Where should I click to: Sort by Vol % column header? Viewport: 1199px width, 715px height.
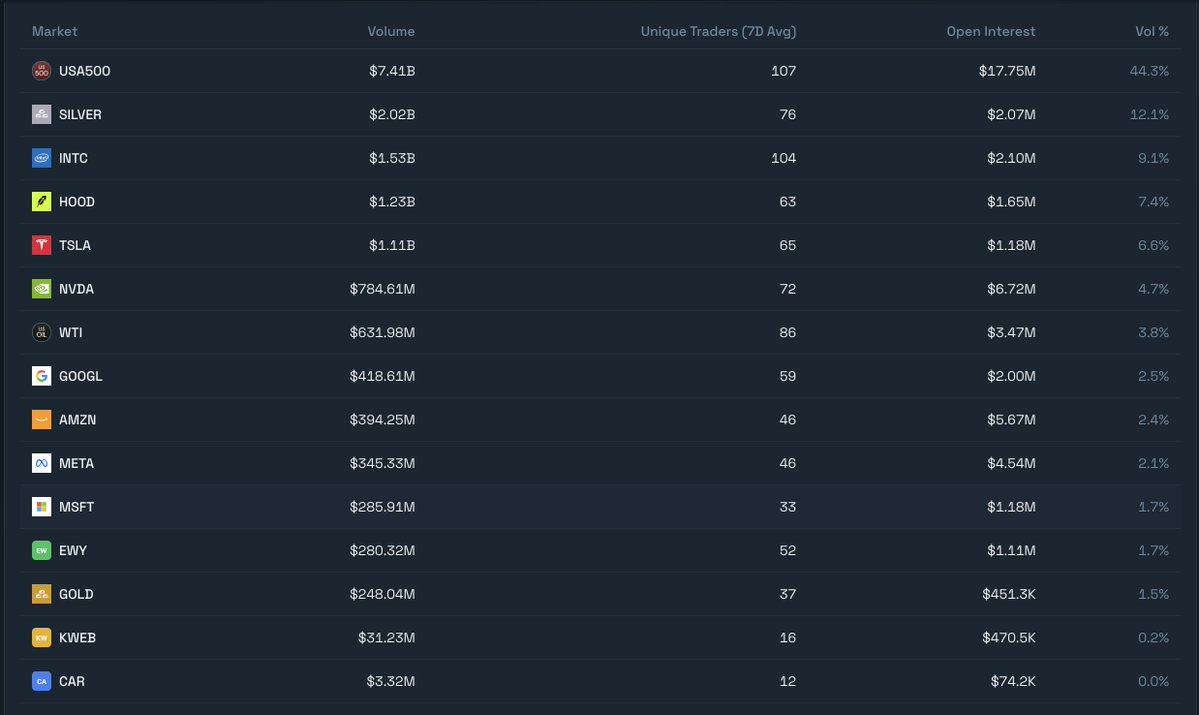pyautogui.click(x=1152, y=31)
